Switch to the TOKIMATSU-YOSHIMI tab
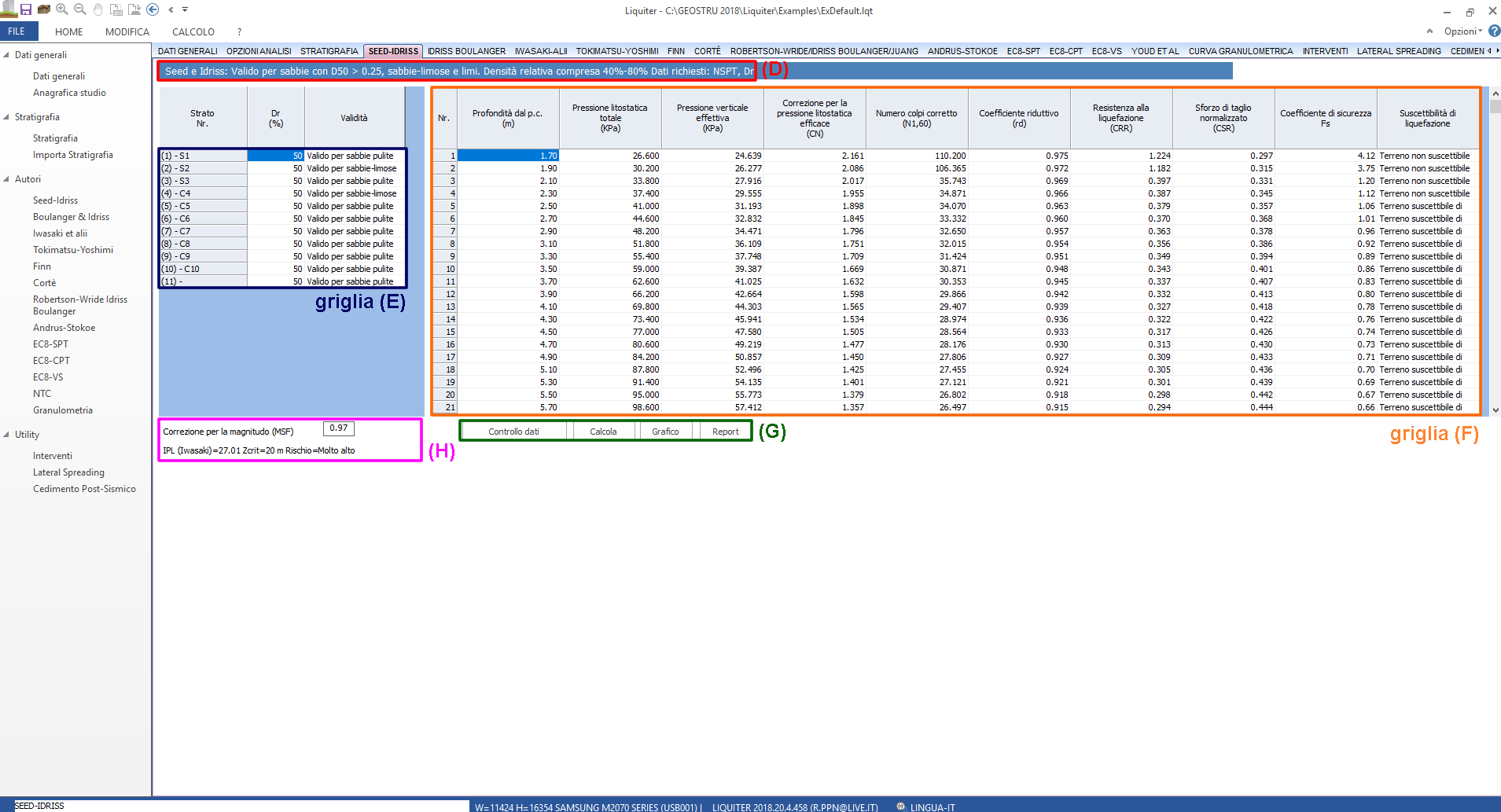The image size is (1501, 812). coord(617,51)
